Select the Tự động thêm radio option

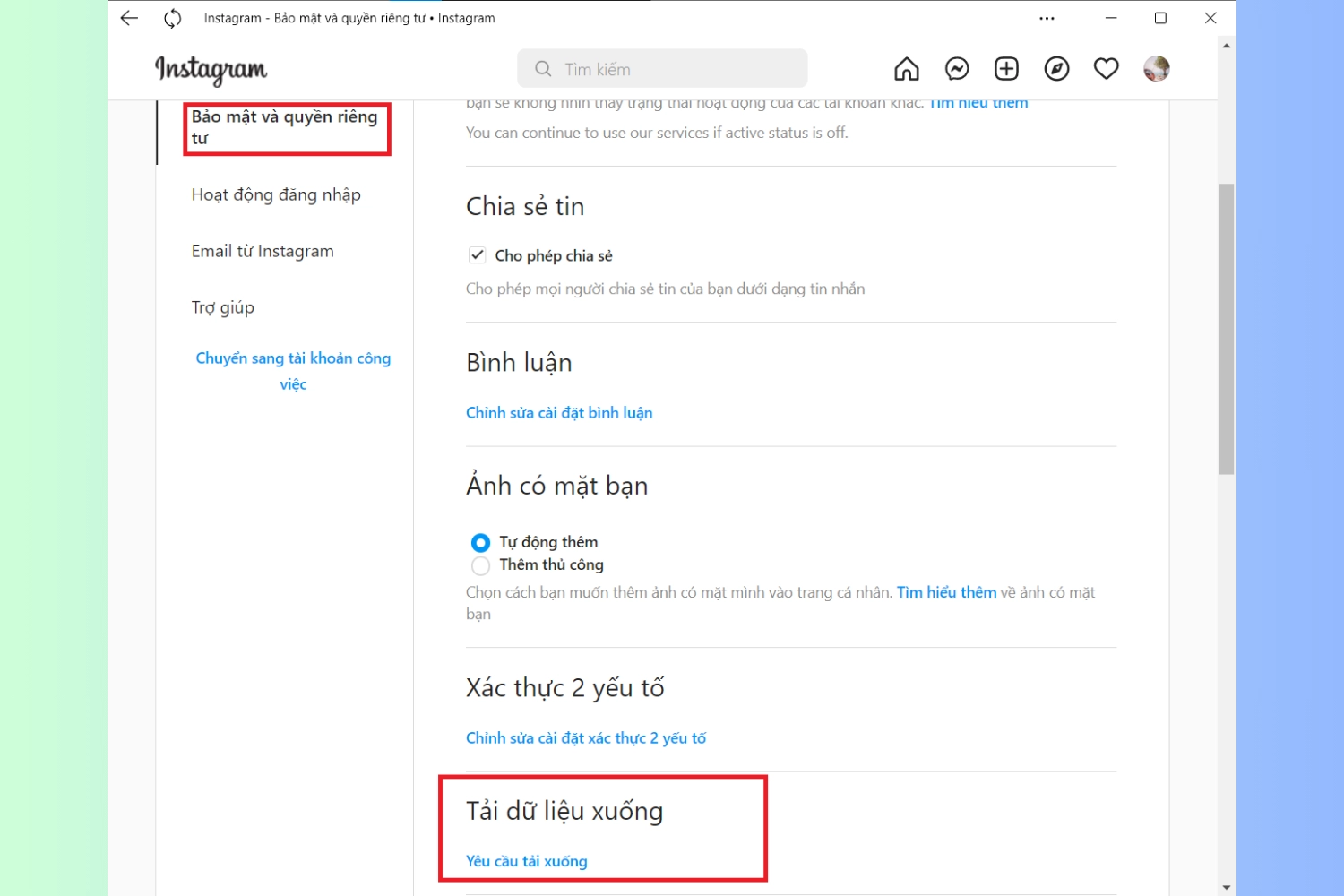480,543
